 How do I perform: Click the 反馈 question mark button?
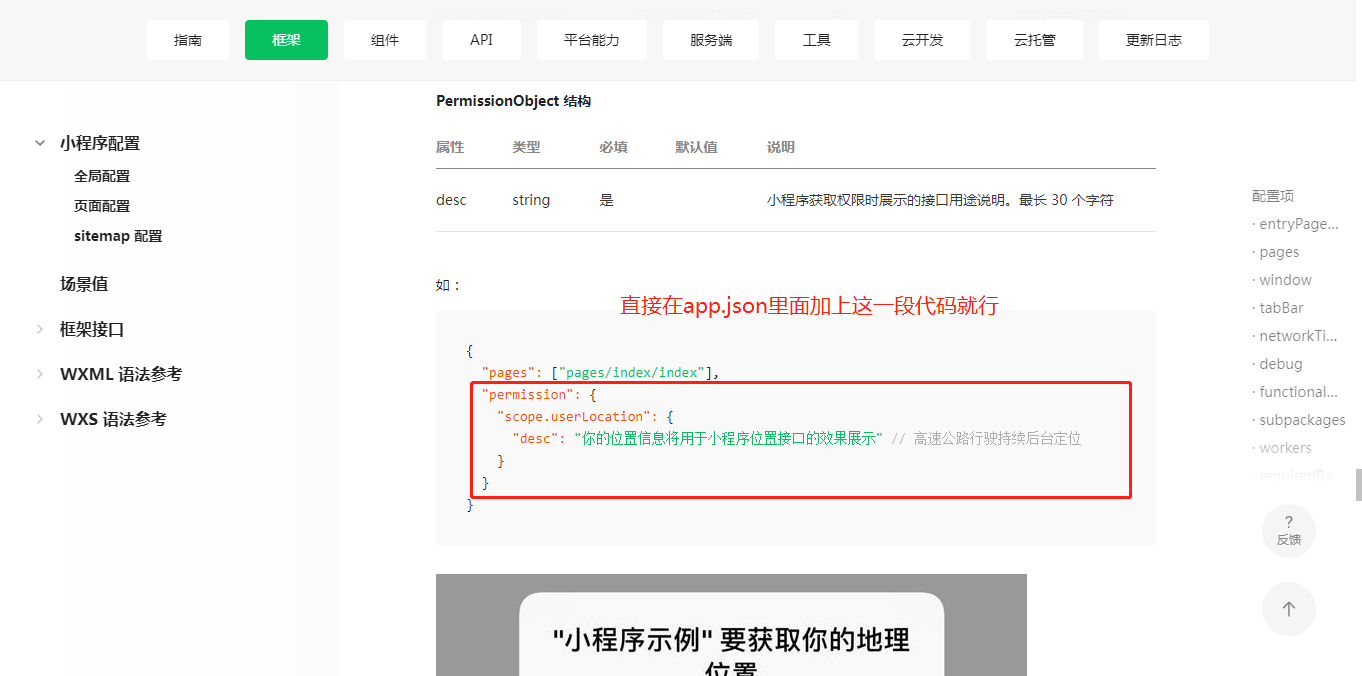tap(1289, 530)
